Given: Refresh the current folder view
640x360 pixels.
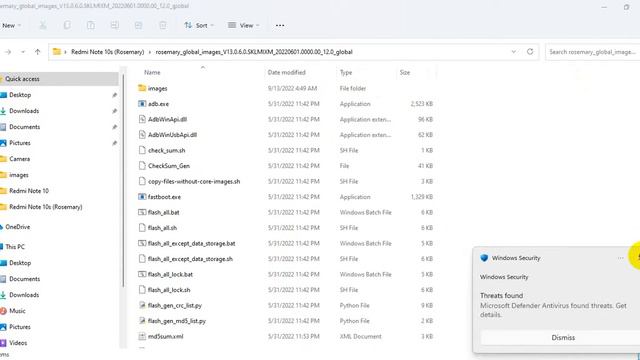Looking at the screenshot, I should coord(530,52).
